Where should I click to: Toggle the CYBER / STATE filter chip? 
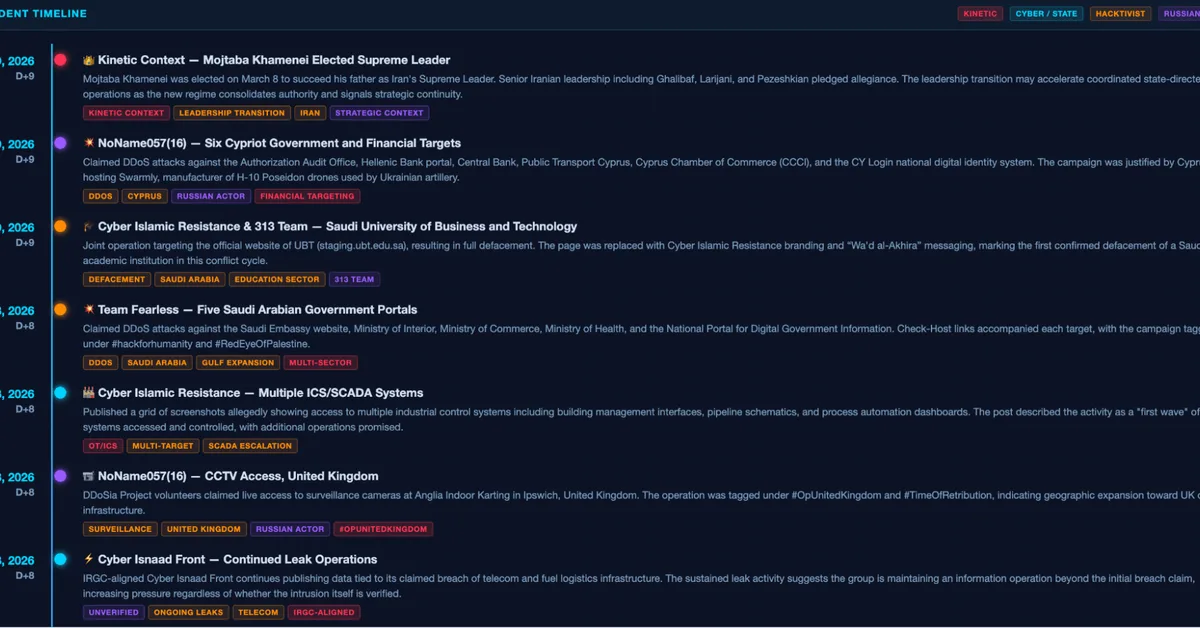click(x=1047, y=14)
